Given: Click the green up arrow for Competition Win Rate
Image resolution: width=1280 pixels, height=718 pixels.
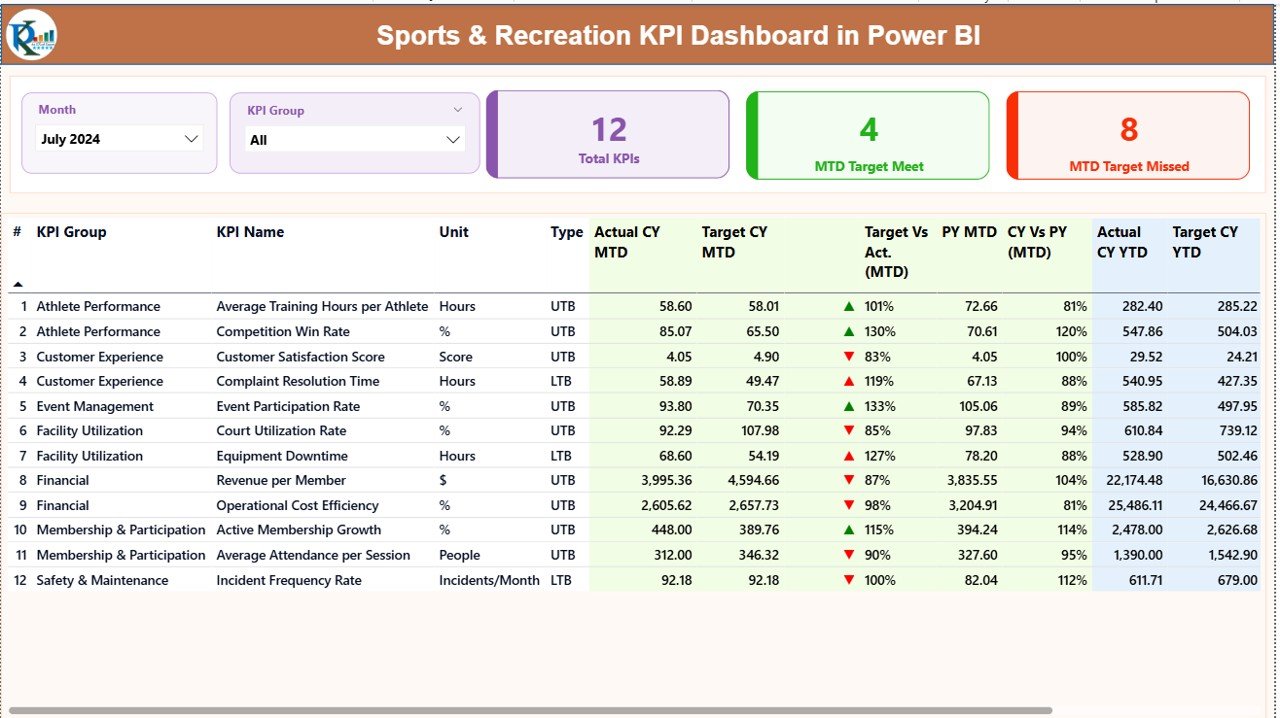Looking at the screenshot, I should (x=848, y=331).
